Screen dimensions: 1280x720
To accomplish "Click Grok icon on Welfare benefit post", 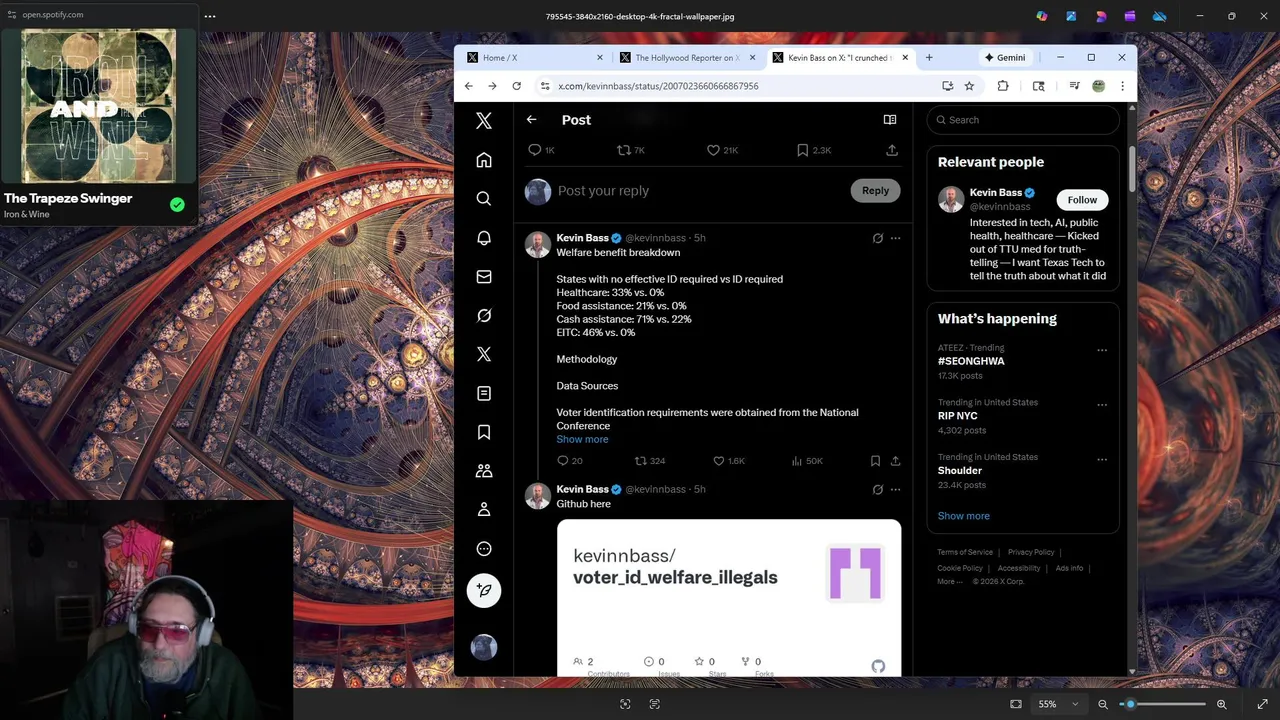I will pos(877,238).
